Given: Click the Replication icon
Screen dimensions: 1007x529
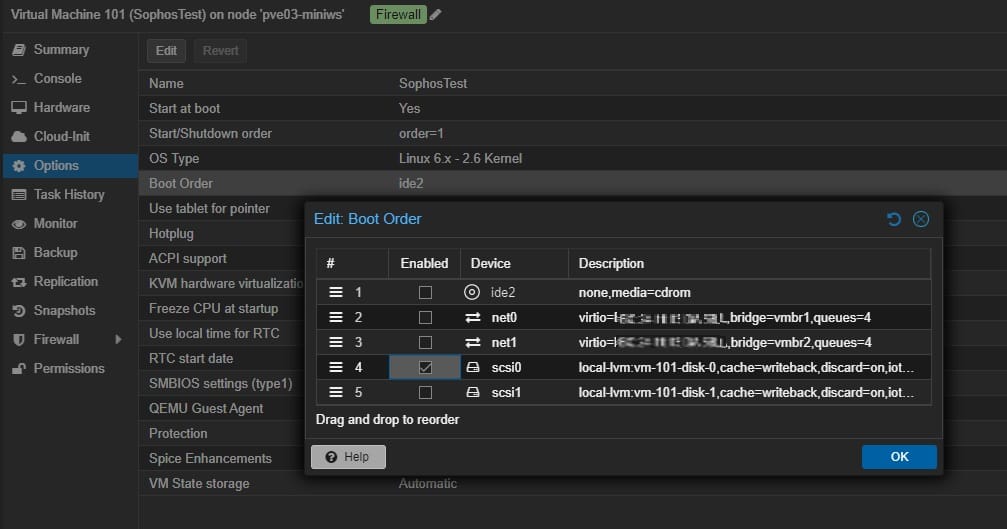Looking at the screenshot, I should point(19,282).
